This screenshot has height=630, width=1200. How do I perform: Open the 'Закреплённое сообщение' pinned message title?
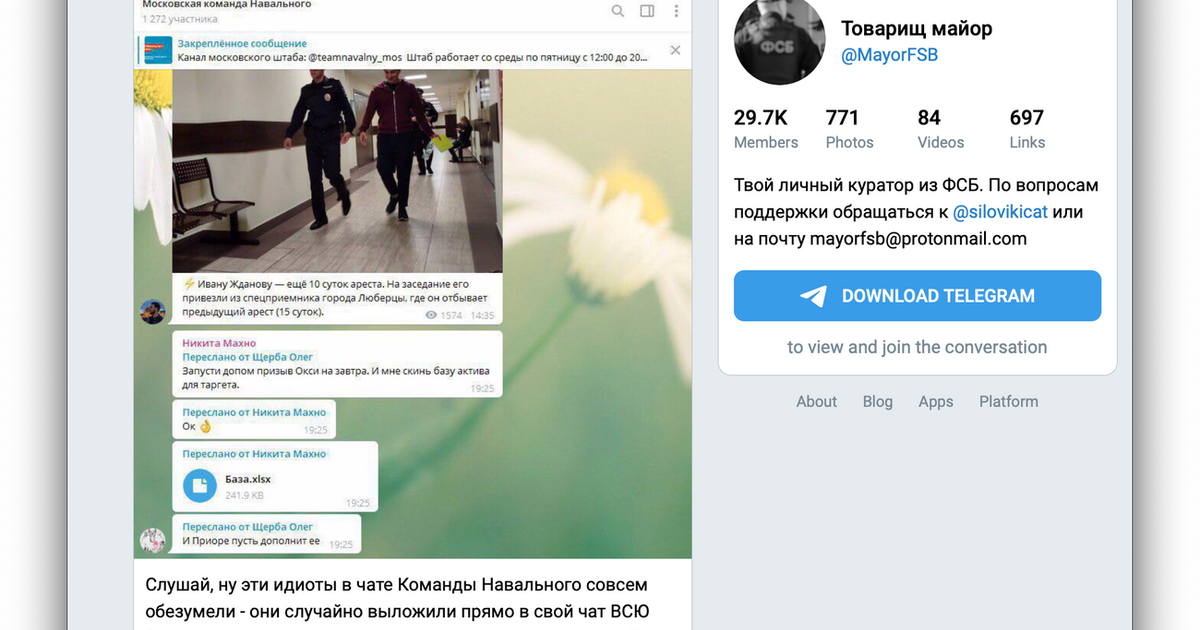242,44
